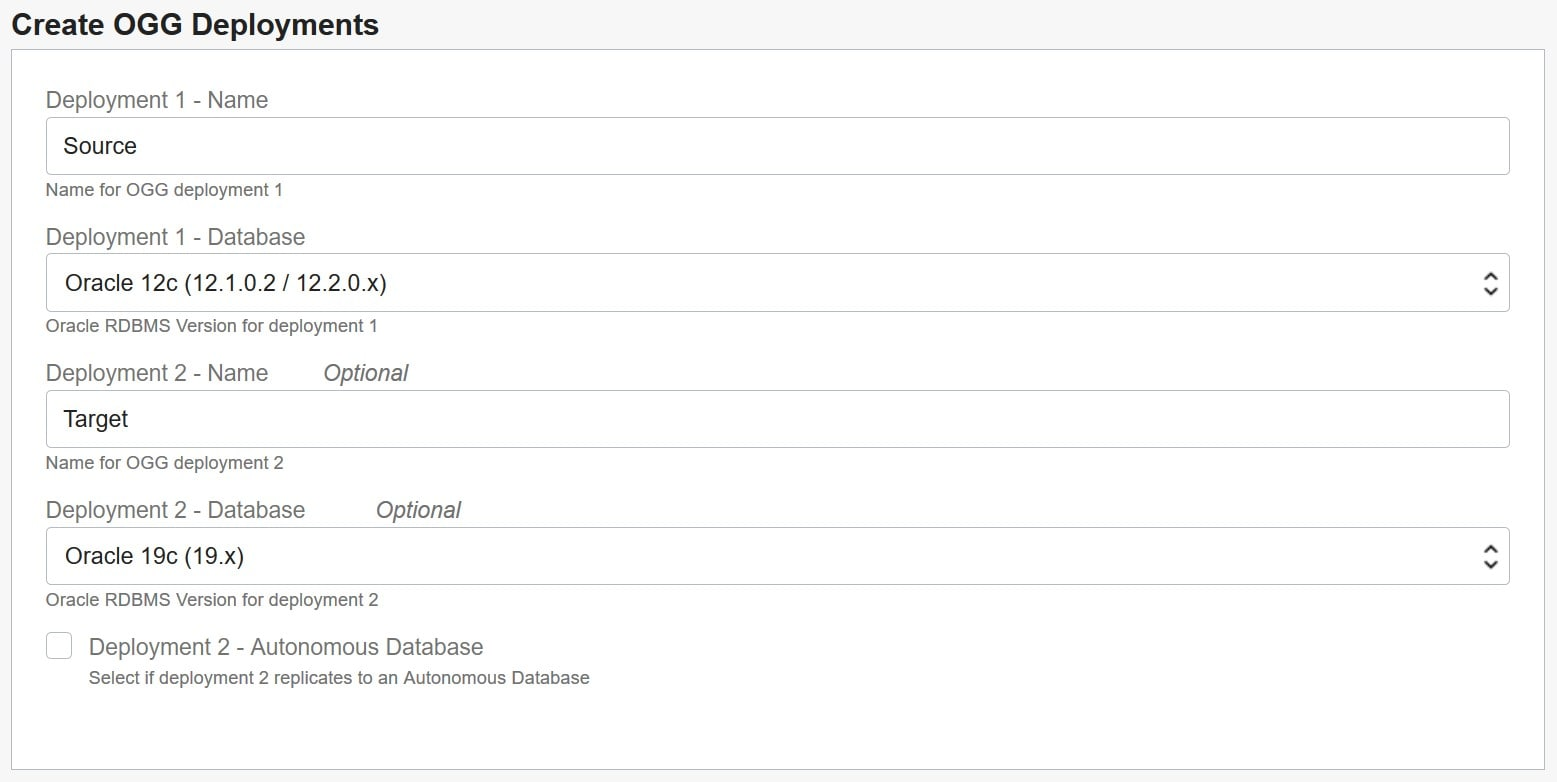
Task: Click the "Deployment 2 - Name" label
Action: coord(157,373)
